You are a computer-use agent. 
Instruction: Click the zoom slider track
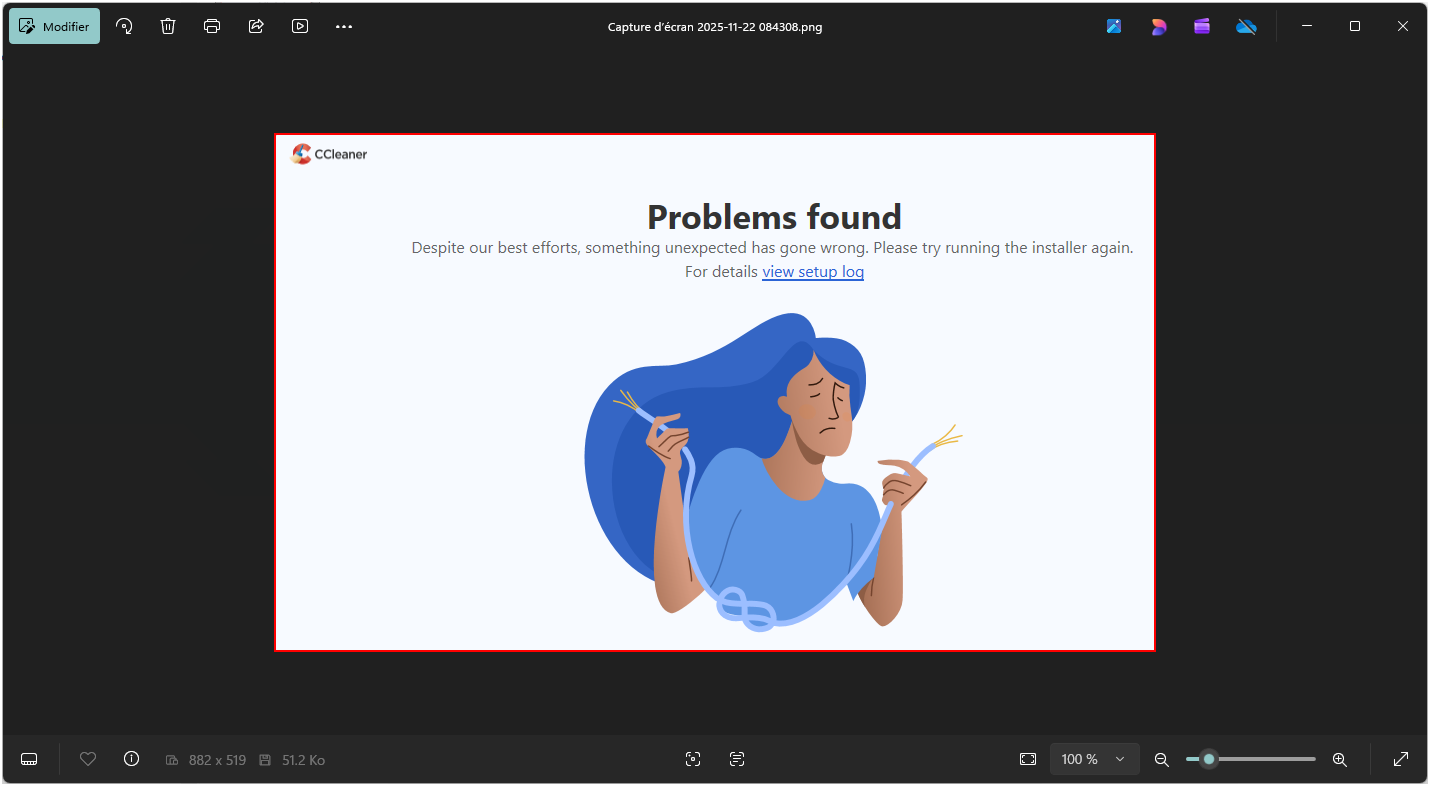(x=1260, y=759)
